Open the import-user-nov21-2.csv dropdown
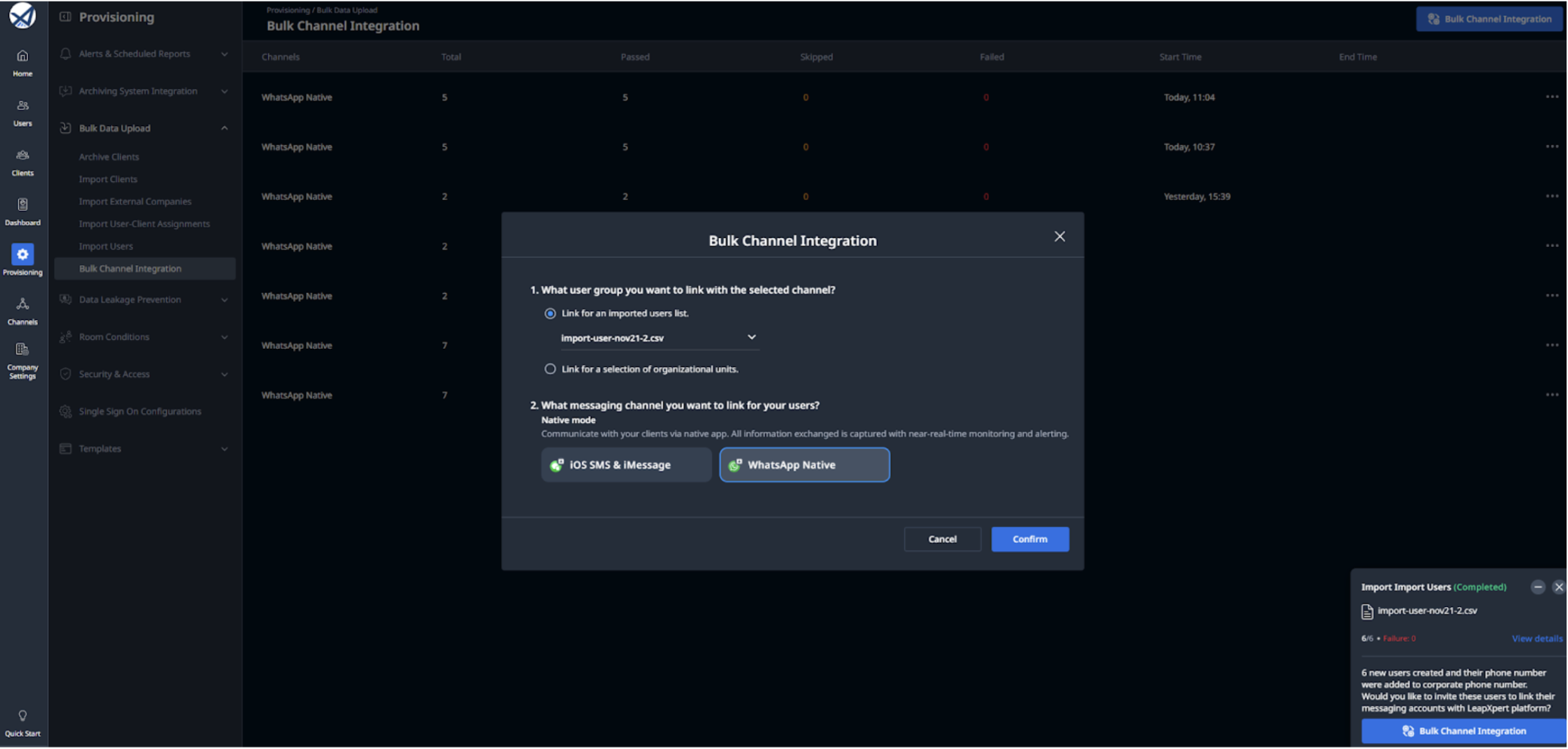 tap(659, 338)
